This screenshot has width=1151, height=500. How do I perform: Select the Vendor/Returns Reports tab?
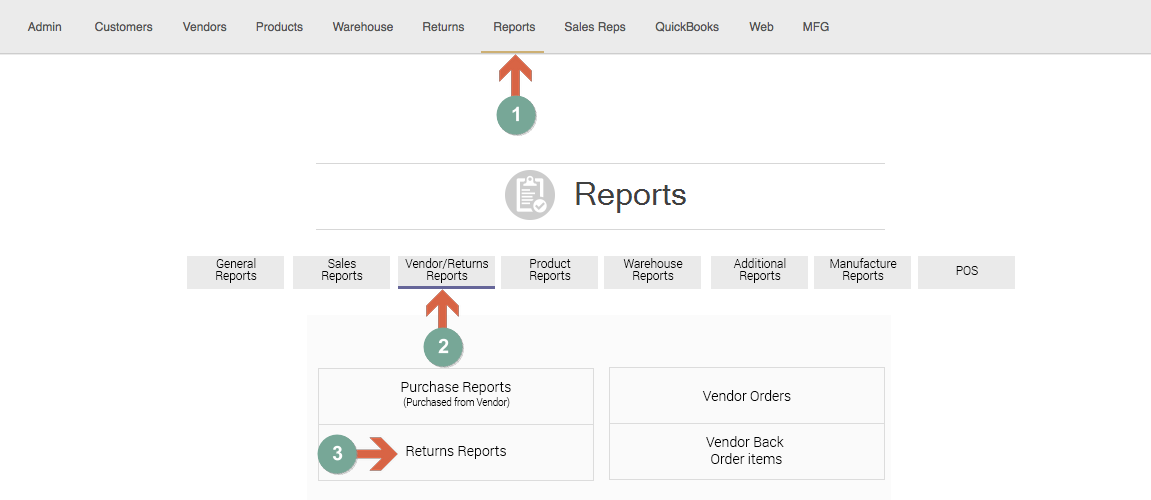point(447,271)
